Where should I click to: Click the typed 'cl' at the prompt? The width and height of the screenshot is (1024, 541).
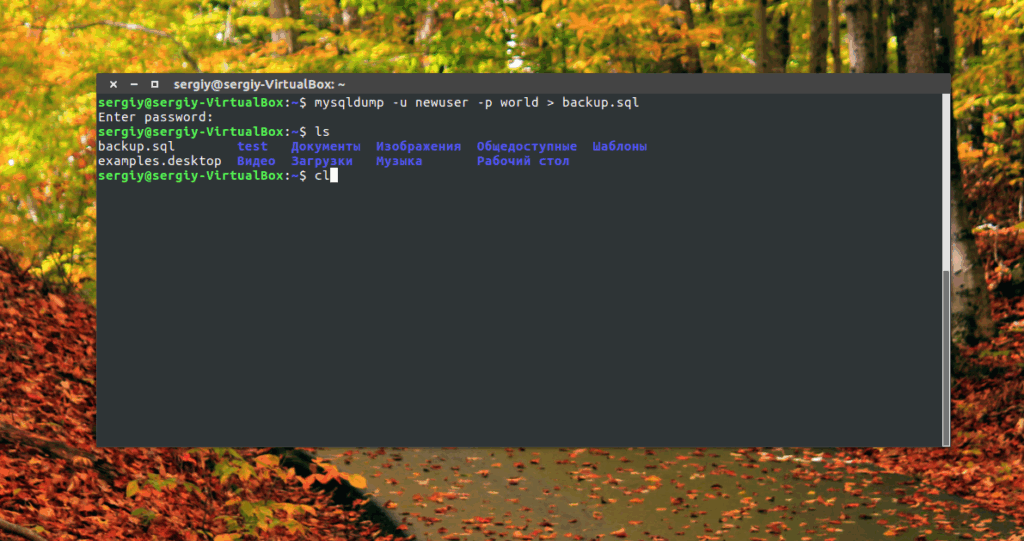click(x=322, y=175)
